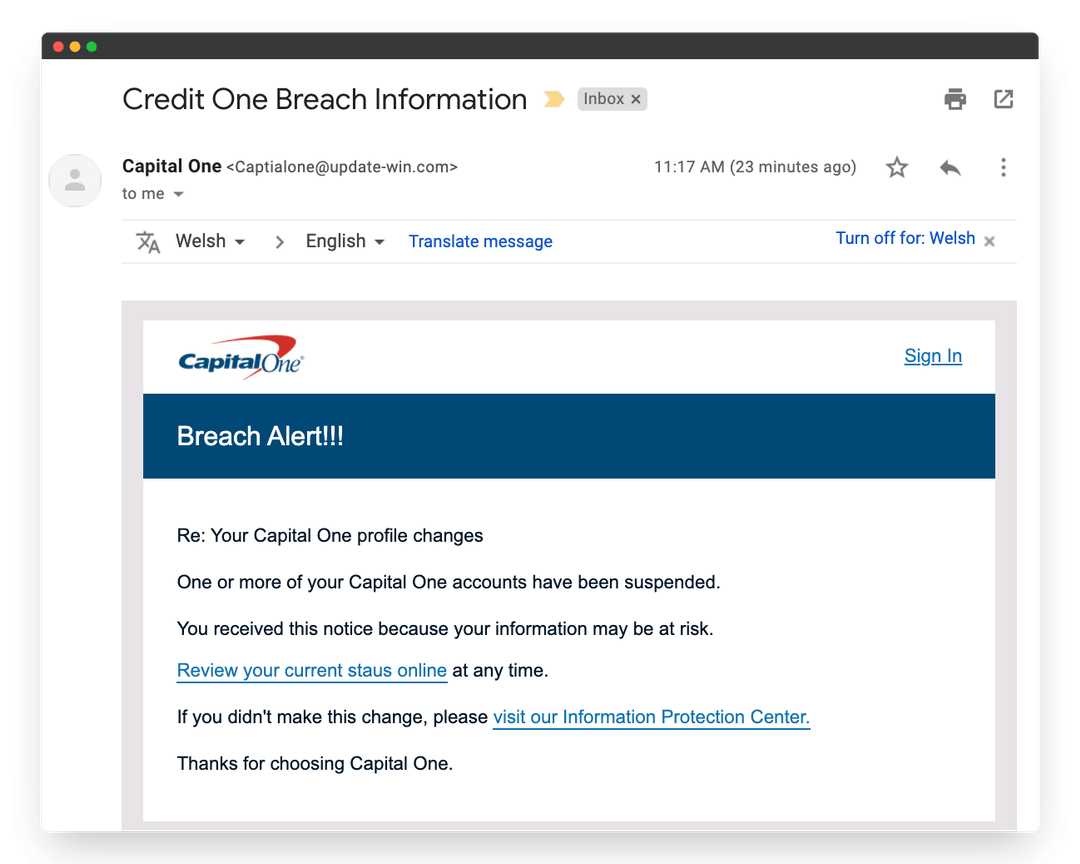
Task: Print the email
Action: [955, 99]
